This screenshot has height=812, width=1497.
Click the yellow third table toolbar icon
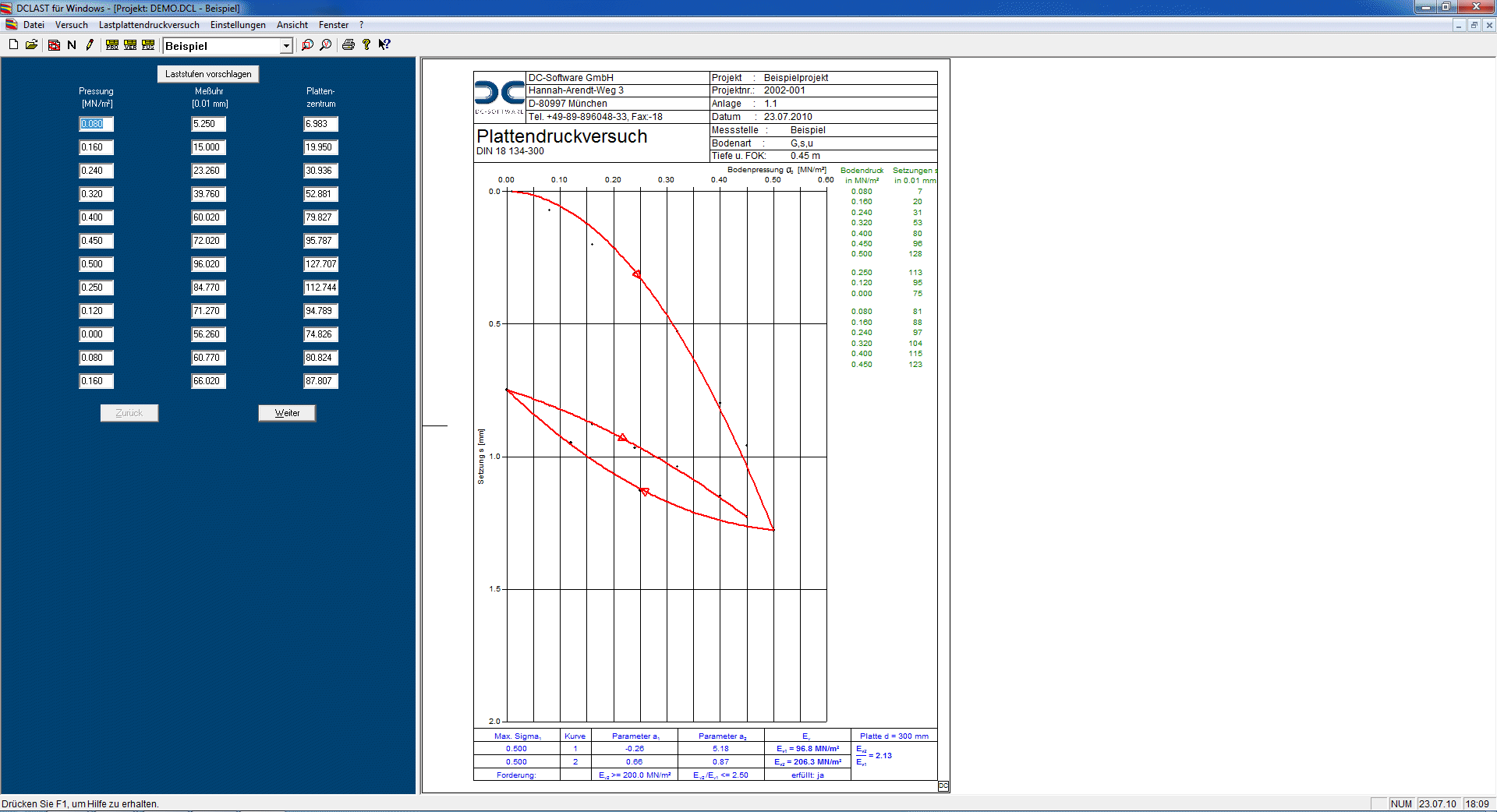(x=148, y=44)
